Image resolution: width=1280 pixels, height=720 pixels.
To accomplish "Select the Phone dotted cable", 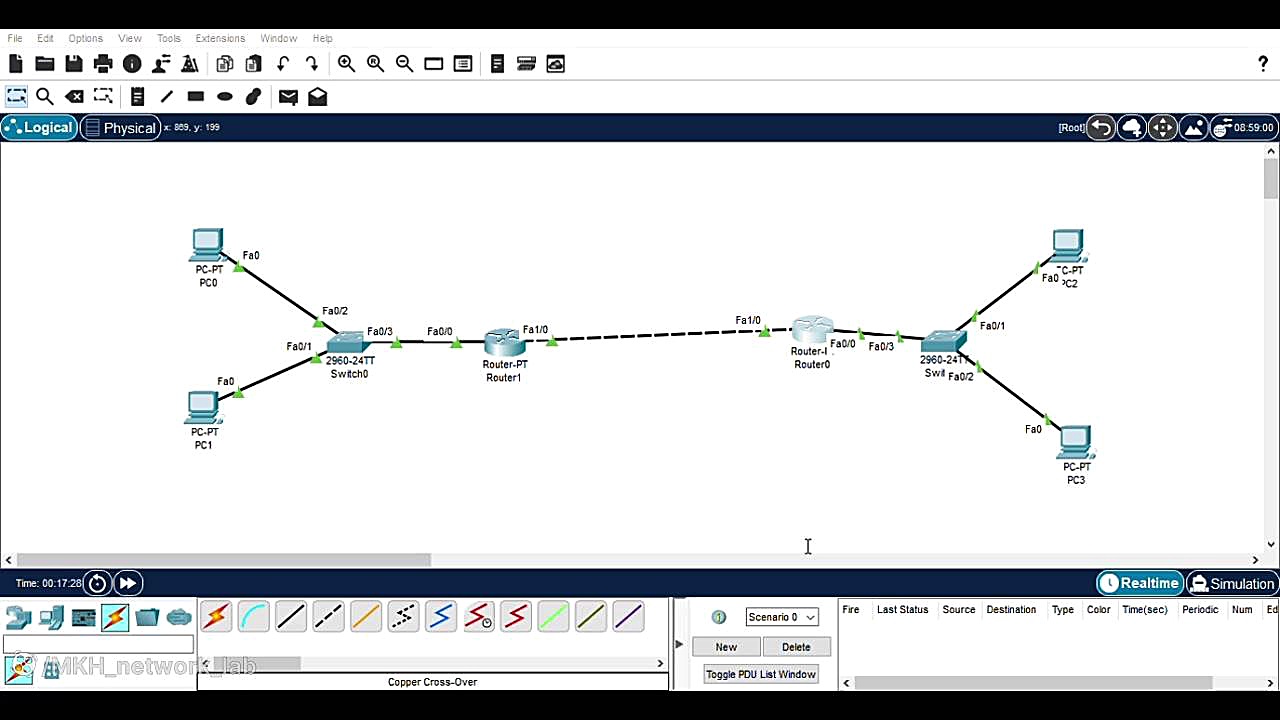I will 403,617.
